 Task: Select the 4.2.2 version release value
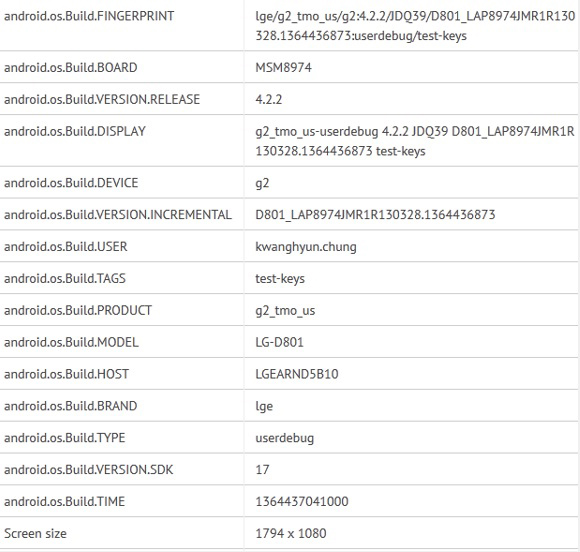tap(269, 99)
